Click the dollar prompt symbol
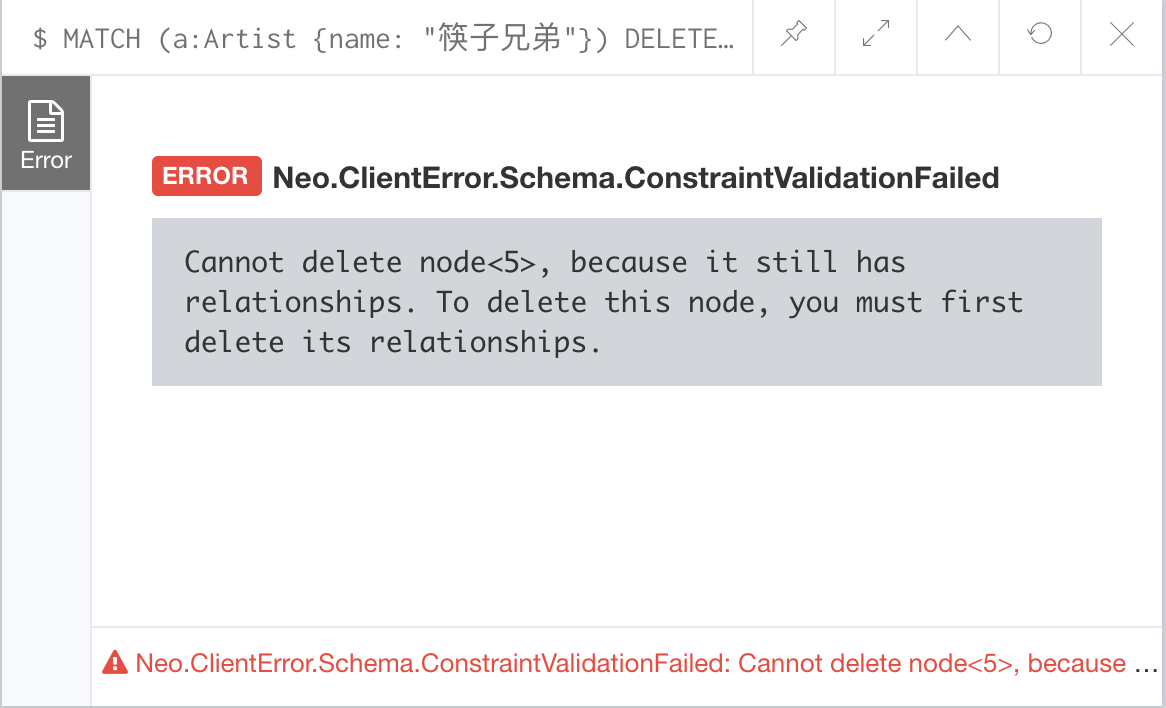Screen dimensions: 1166x708 [40, 39]
